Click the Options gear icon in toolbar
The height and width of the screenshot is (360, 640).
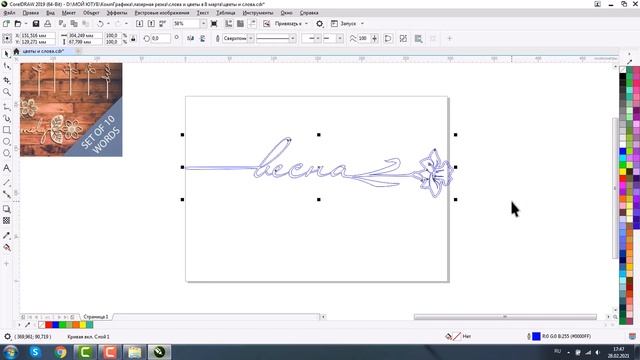coord(320,24)
